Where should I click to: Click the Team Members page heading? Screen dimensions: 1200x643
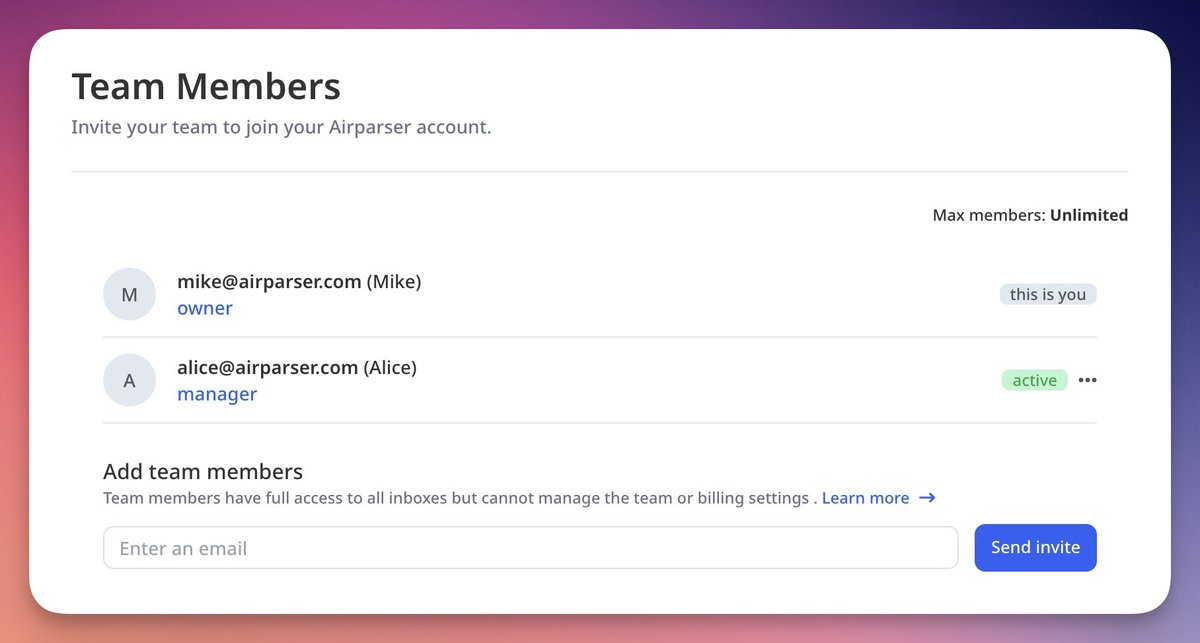click(205, 86)
